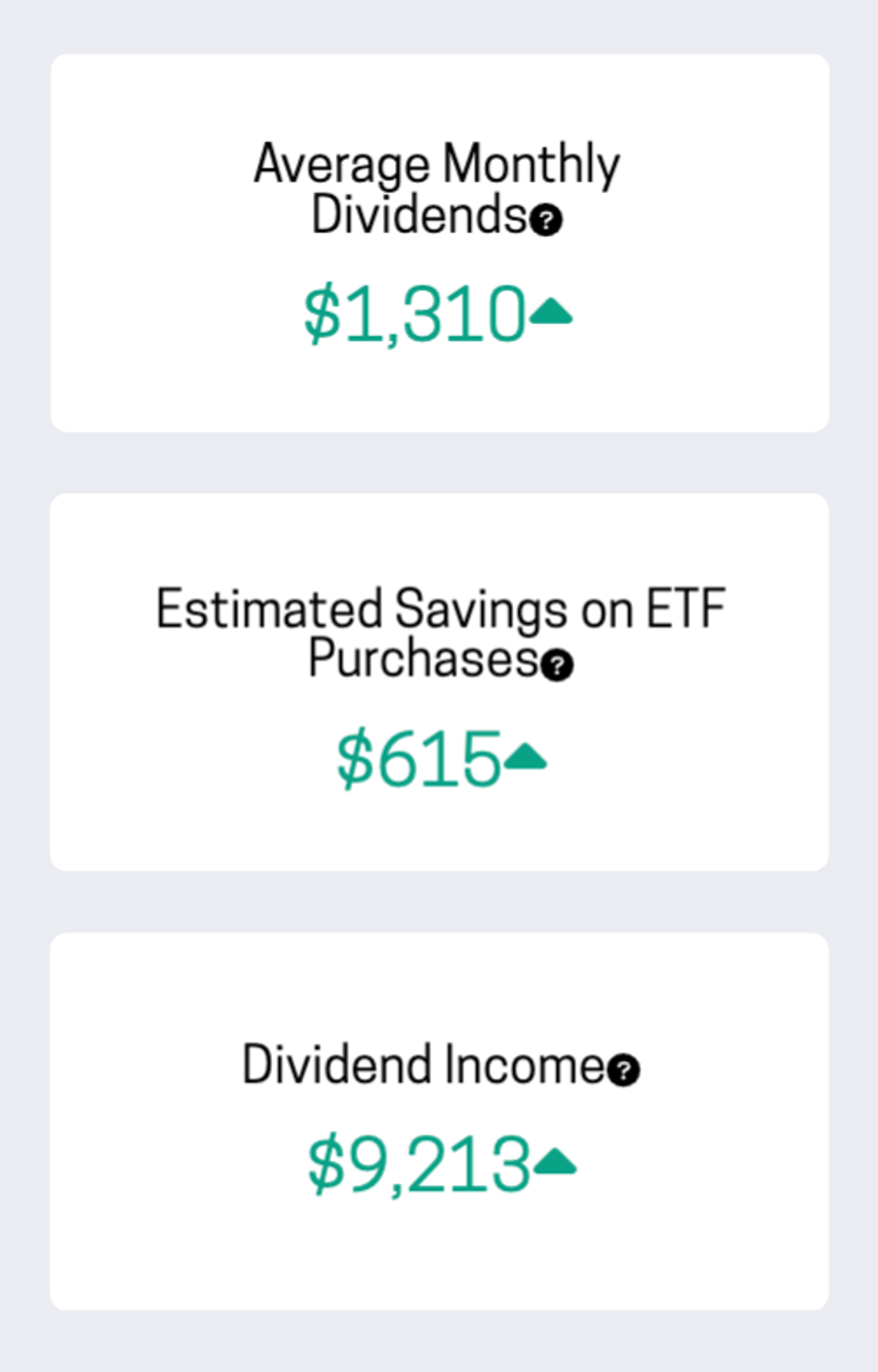Click question mark icon beside Purchases
This screenshot has width=878, height=1372.
tap(558, 665)
